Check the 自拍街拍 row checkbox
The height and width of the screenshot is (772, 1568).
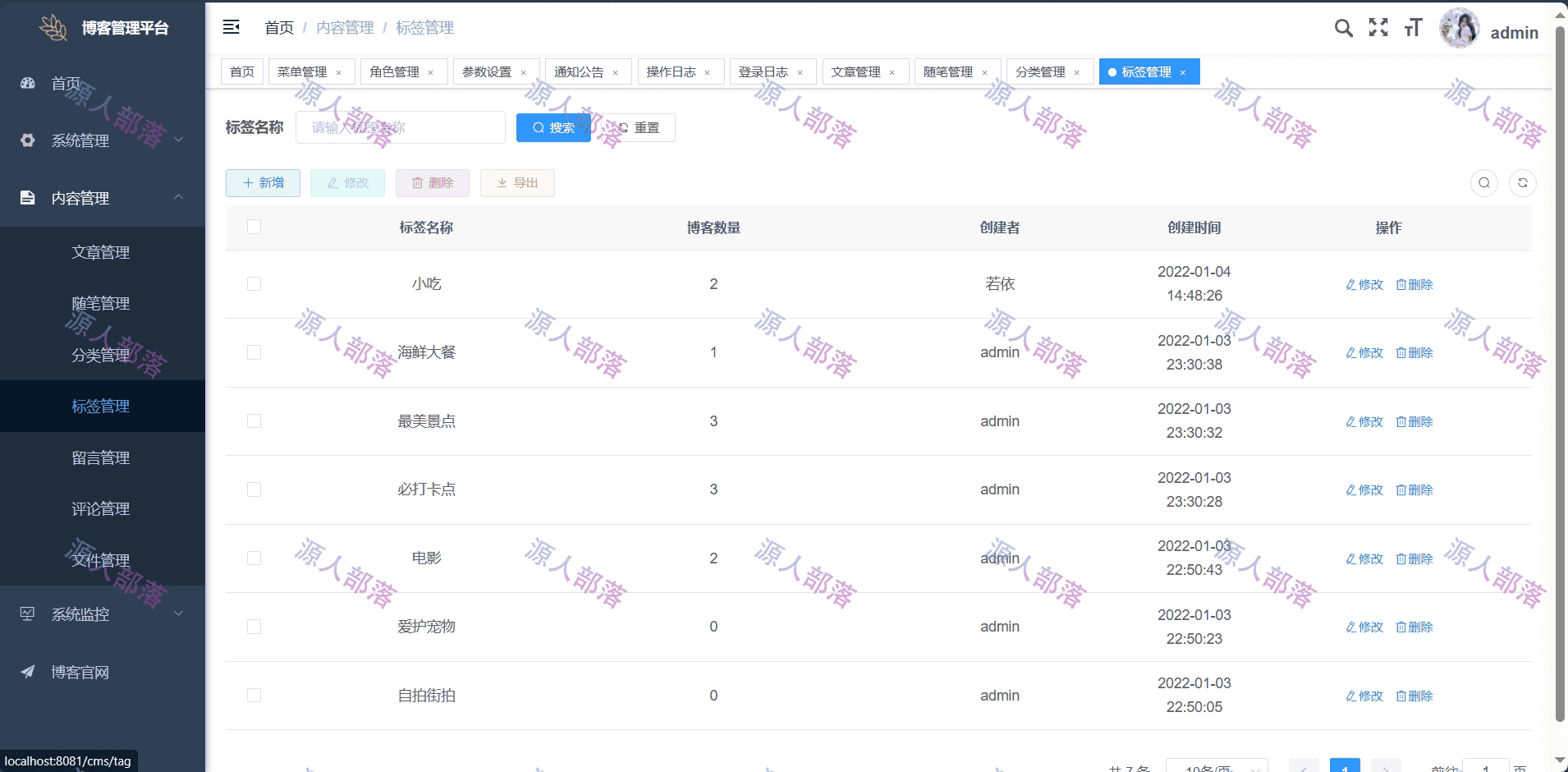[x=254, y=695]
